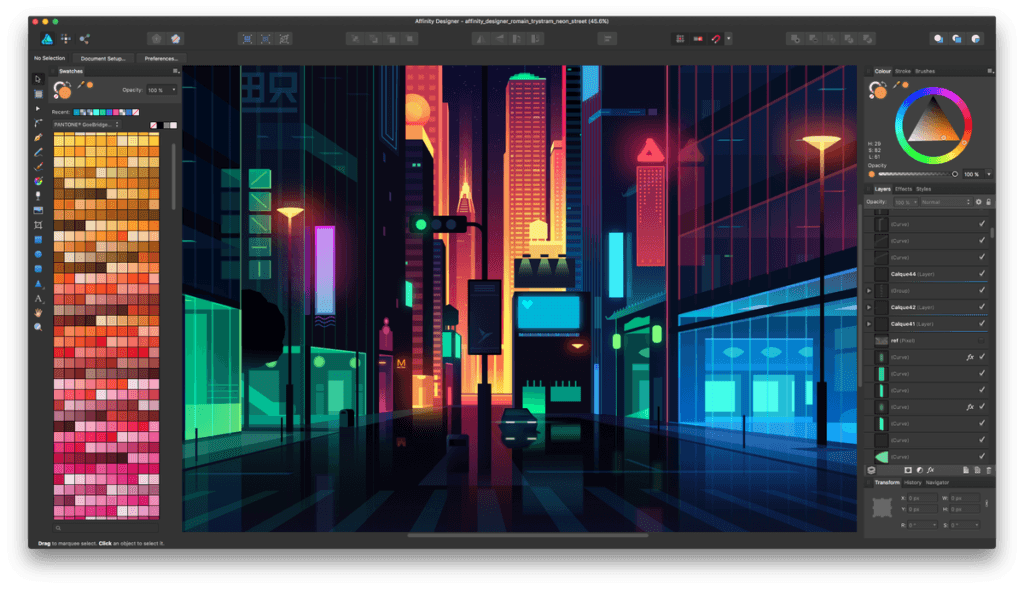Switch to the History tab
This screenshot has height=589, width=1024.
(x=913, y=483)
